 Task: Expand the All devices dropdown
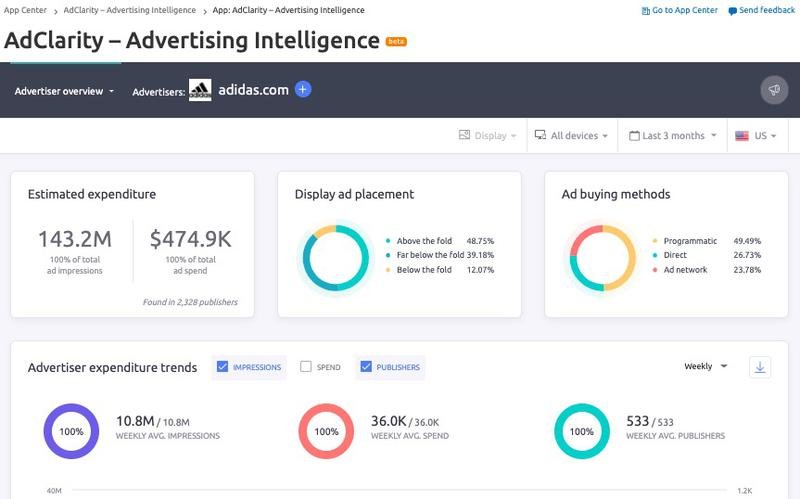click(x=571, y=136)
